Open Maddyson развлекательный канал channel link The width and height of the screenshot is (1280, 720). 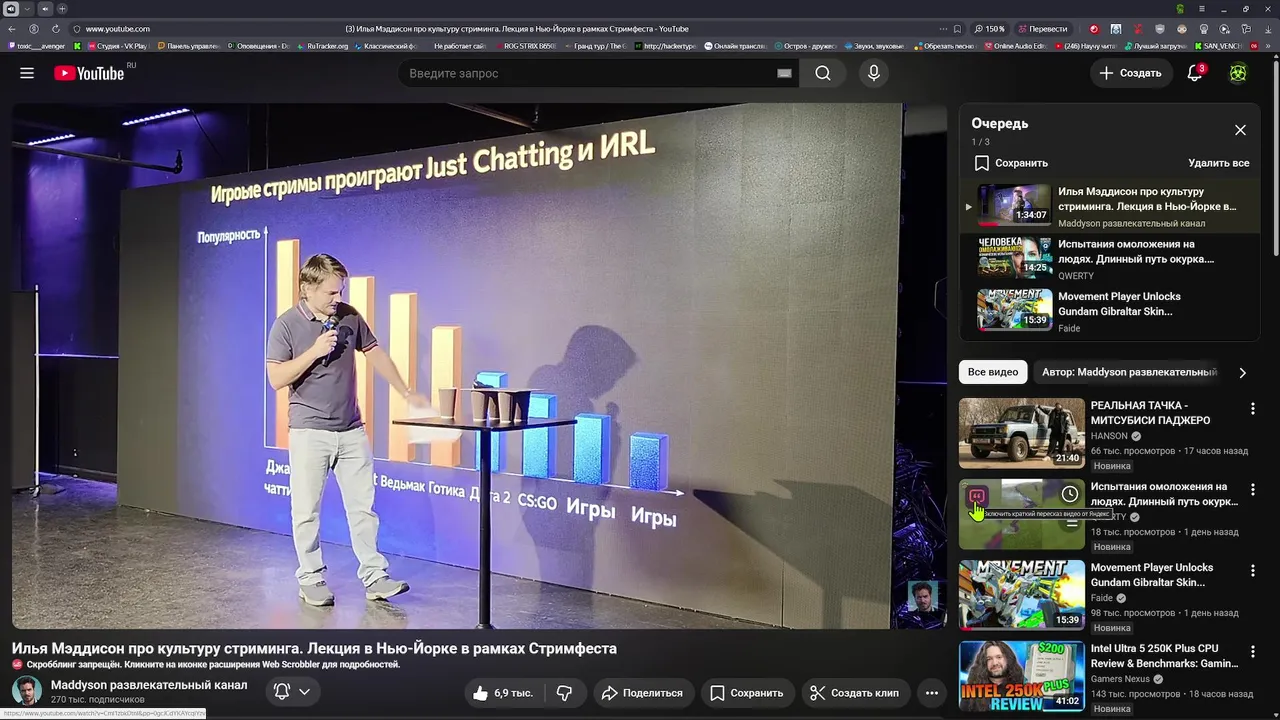149,685
